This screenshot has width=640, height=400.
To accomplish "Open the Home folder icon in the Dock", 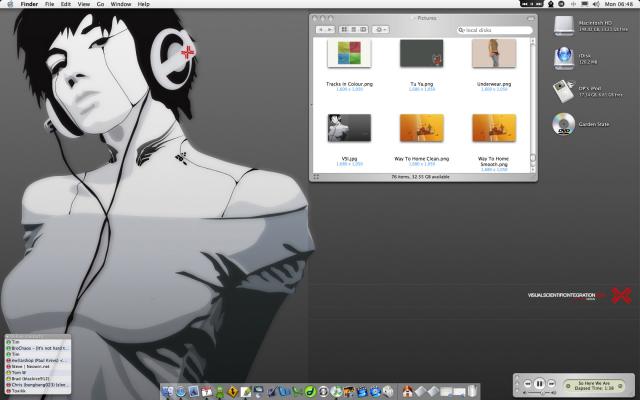I will (407, 392).
